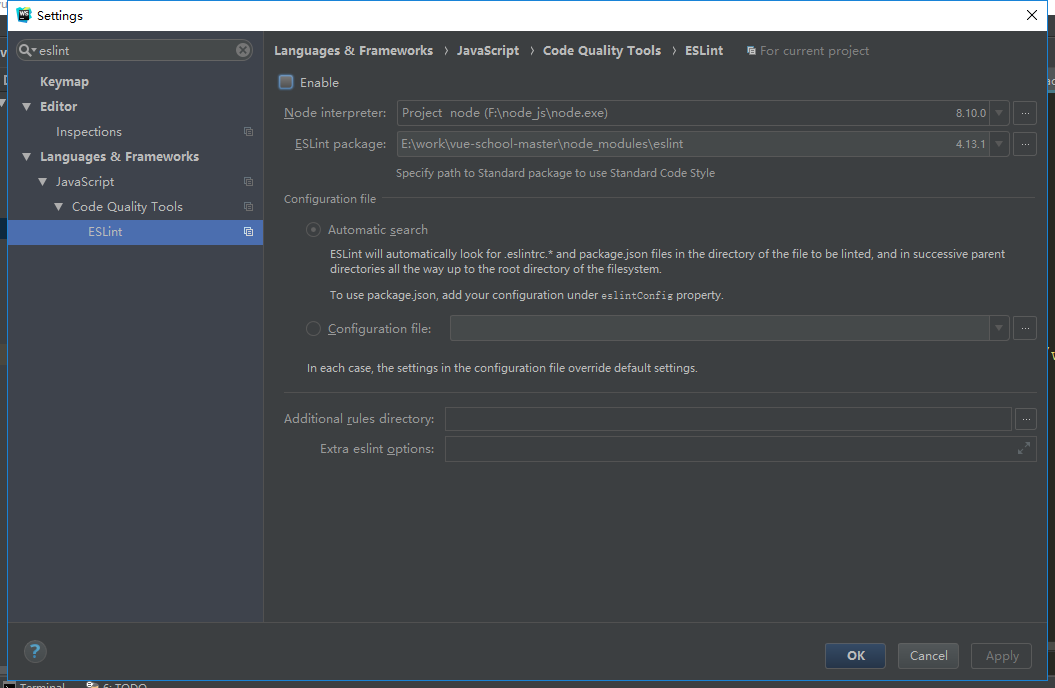Open the ESLint package dropdown arrow
The height and width of the screenshot is (688, 1055).
pyautogui.click(x=999, y=144)
